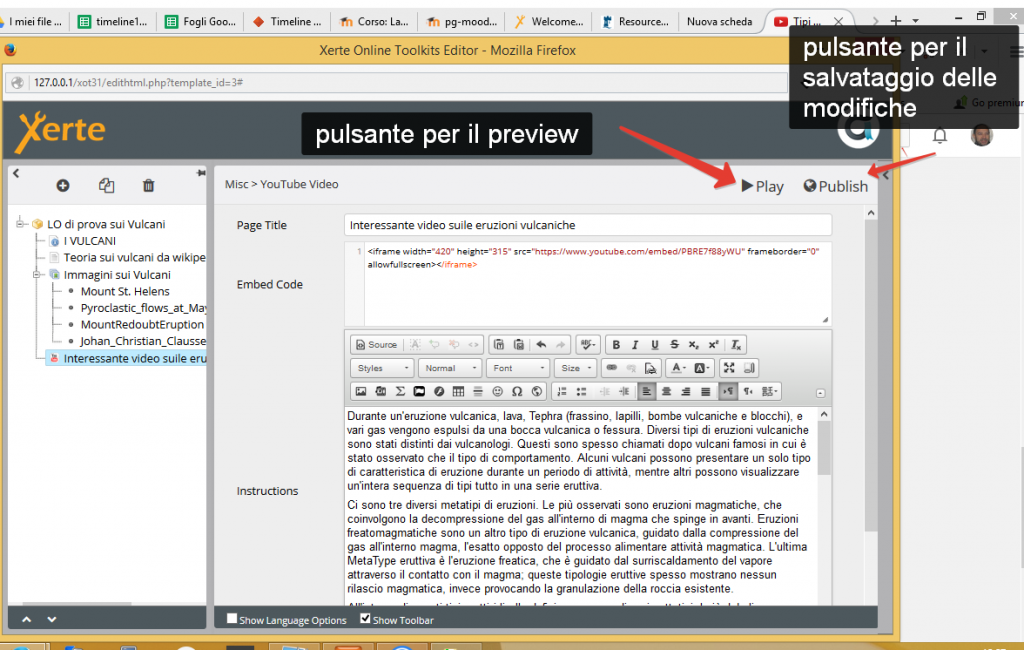Center-align the paragraph text
Image resolution: width=1024 pixels, height=650 pixels.
666,391
